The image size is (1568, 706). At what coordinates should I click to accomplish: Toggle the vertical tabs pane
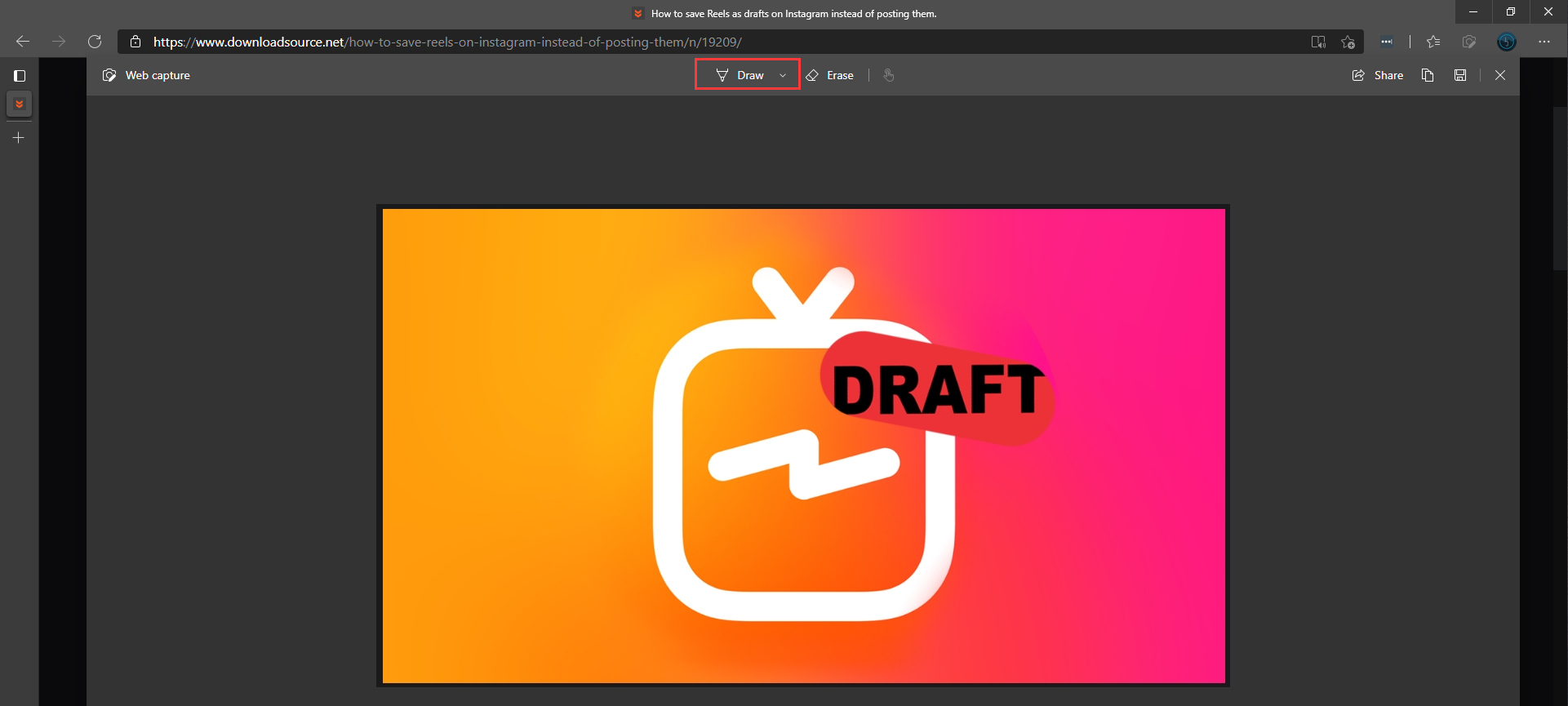click(20, 76)
